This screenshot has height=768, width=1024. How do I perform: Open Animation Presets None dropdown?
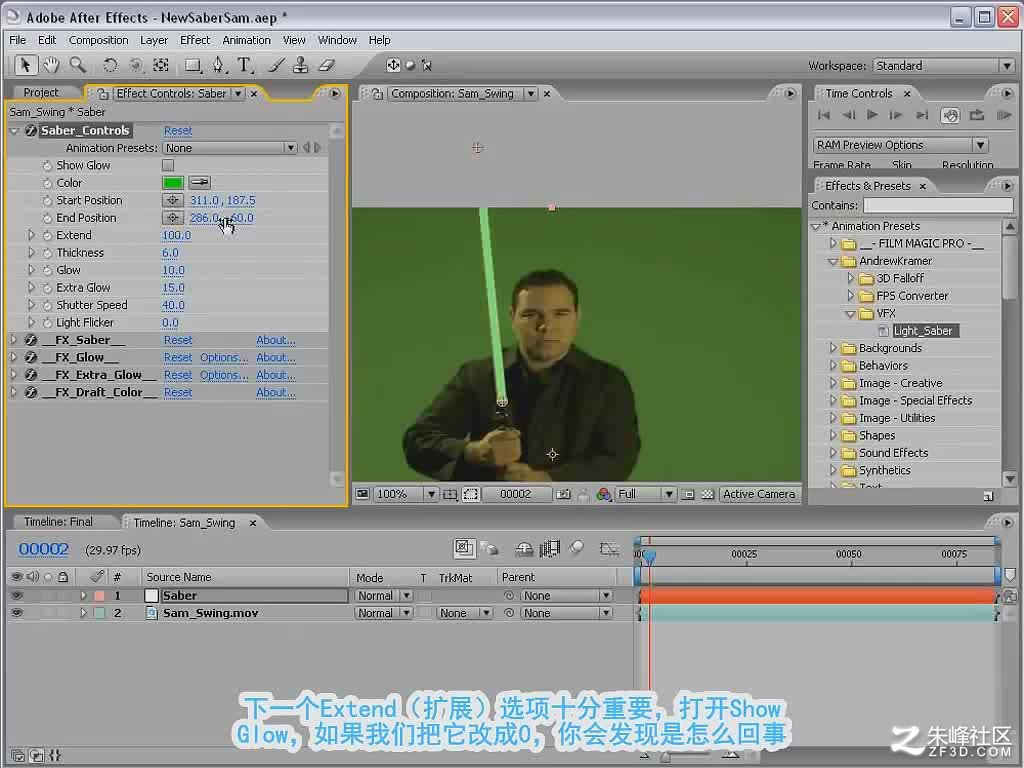point(229,148)
